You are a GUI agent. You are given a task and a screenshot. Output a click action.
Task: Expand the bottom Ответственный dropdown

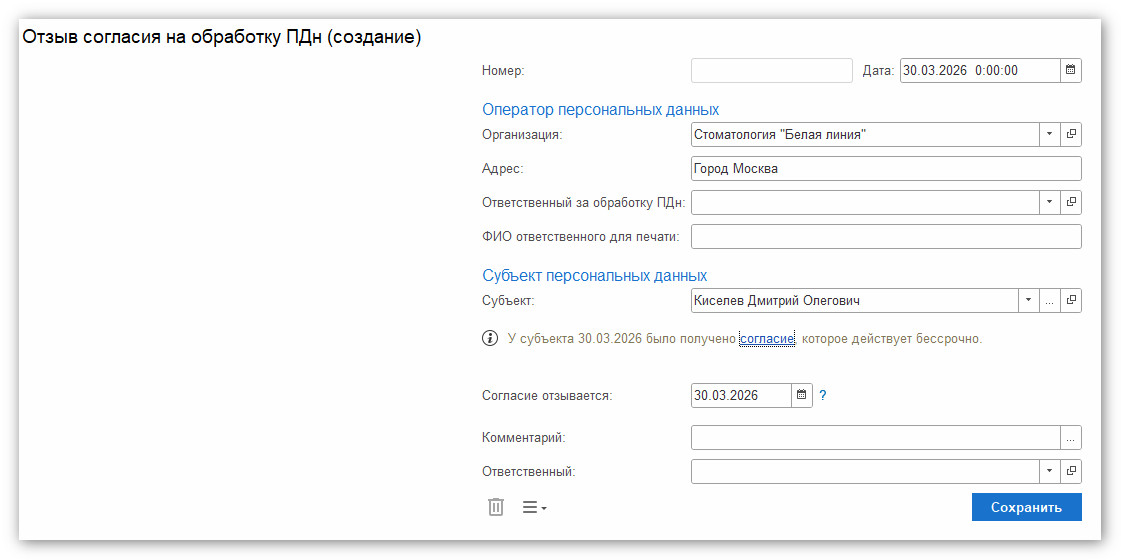1049,471
